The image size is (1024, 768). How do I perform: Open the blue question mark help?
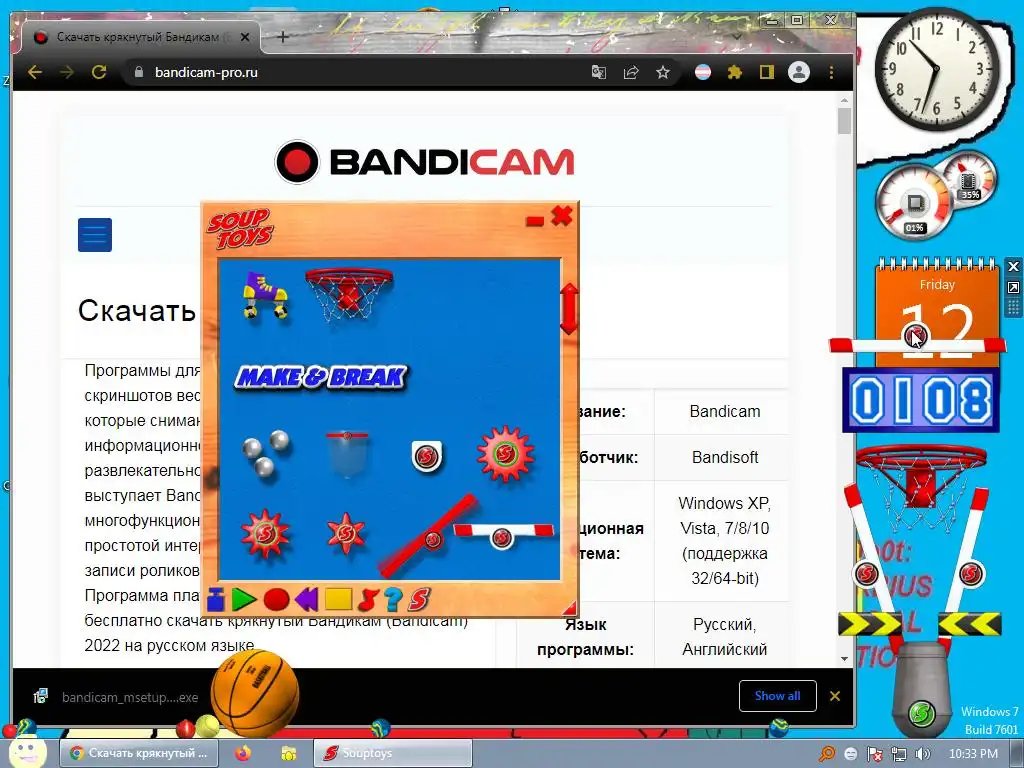coord(392,599)
